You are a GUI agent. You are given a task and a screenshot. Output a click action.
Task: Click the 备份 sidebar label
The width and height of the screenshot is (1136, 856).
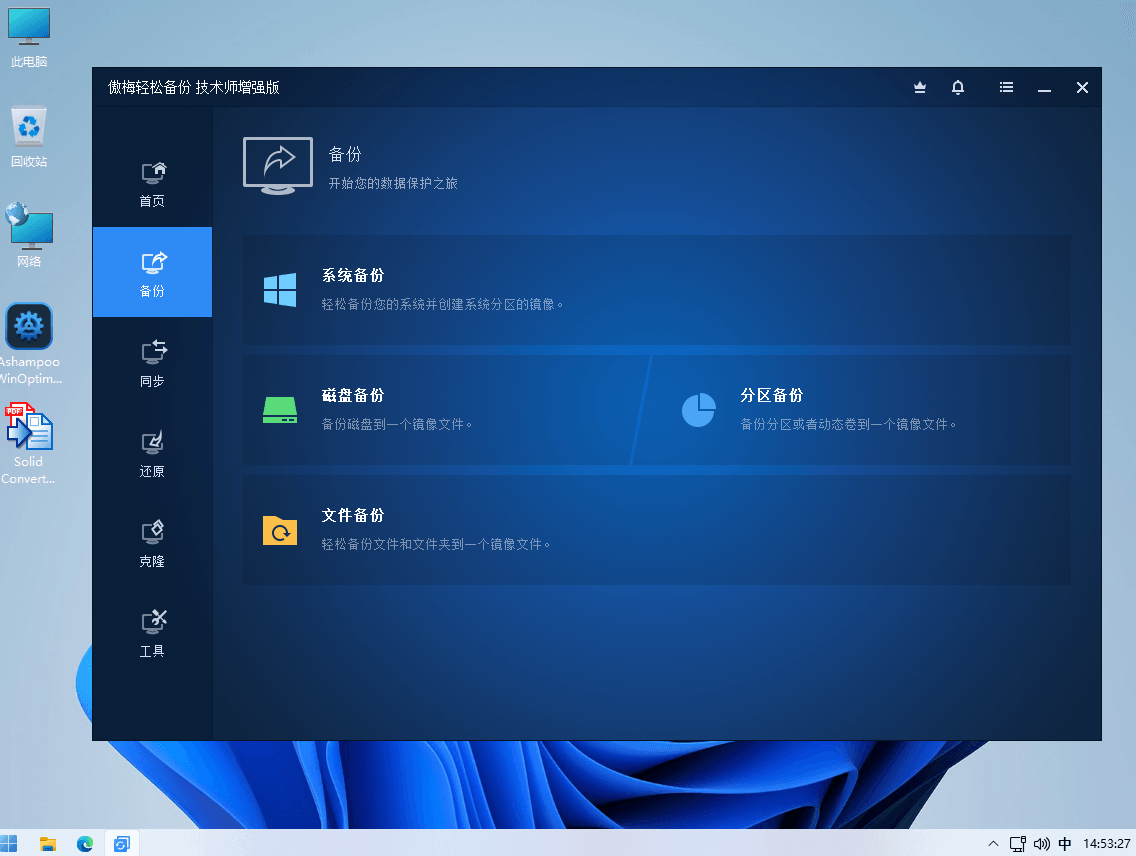152,291
